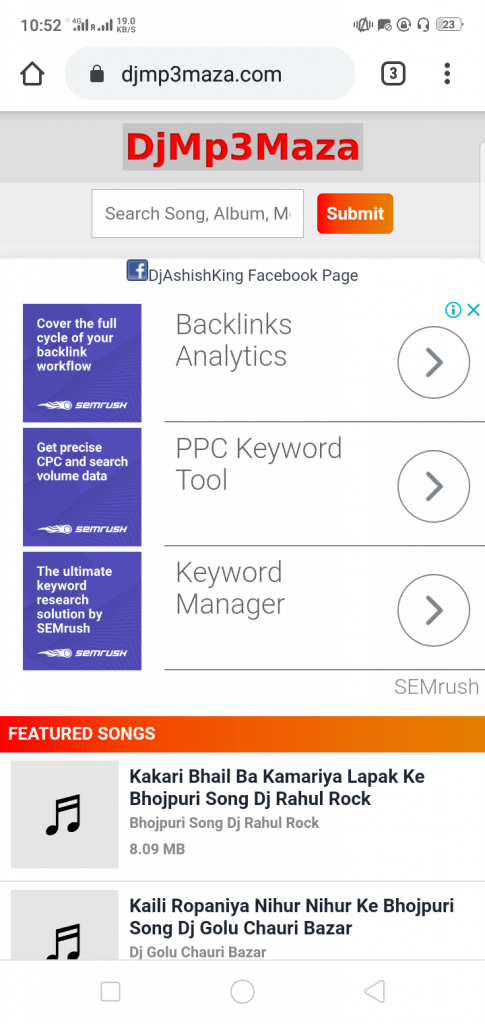The image size is (485, 1024).
Task: Tap the browser home icon
Action: click(x=32, y=74)
